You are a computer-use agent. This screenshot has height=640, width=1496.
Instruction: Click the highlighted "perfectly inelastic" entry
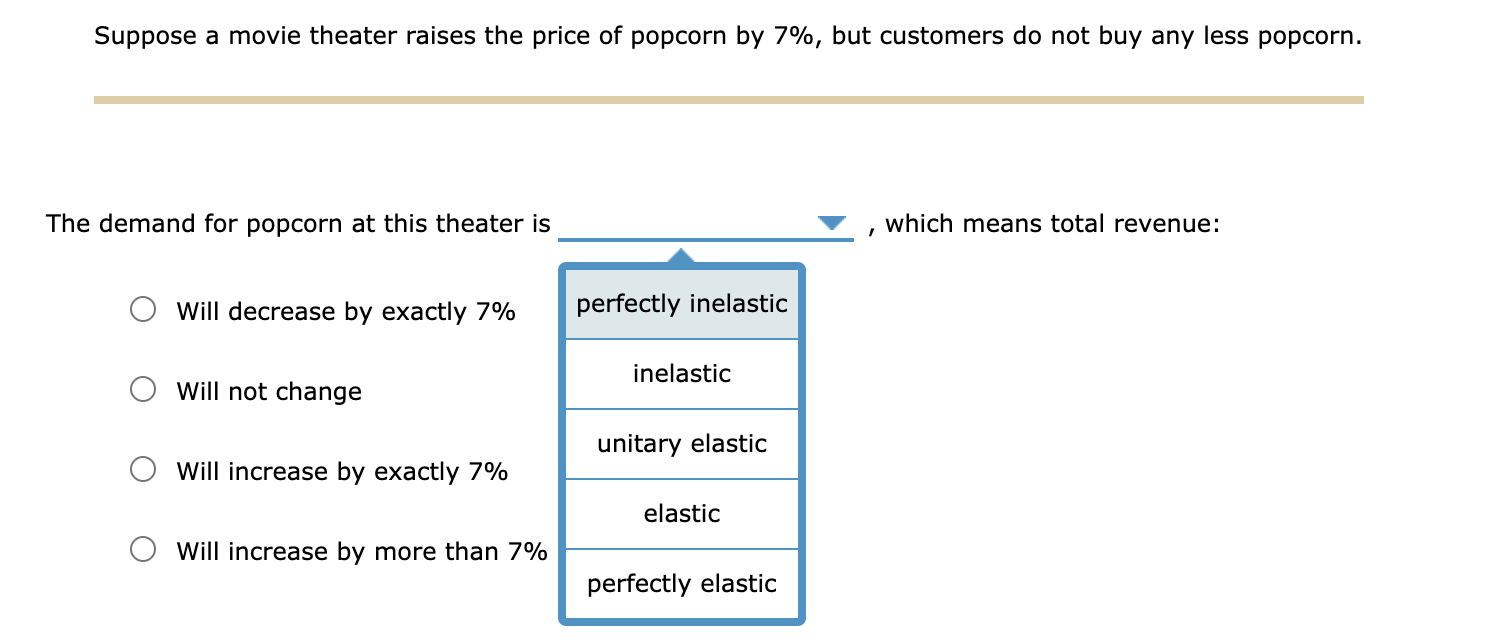click(681, 303)
